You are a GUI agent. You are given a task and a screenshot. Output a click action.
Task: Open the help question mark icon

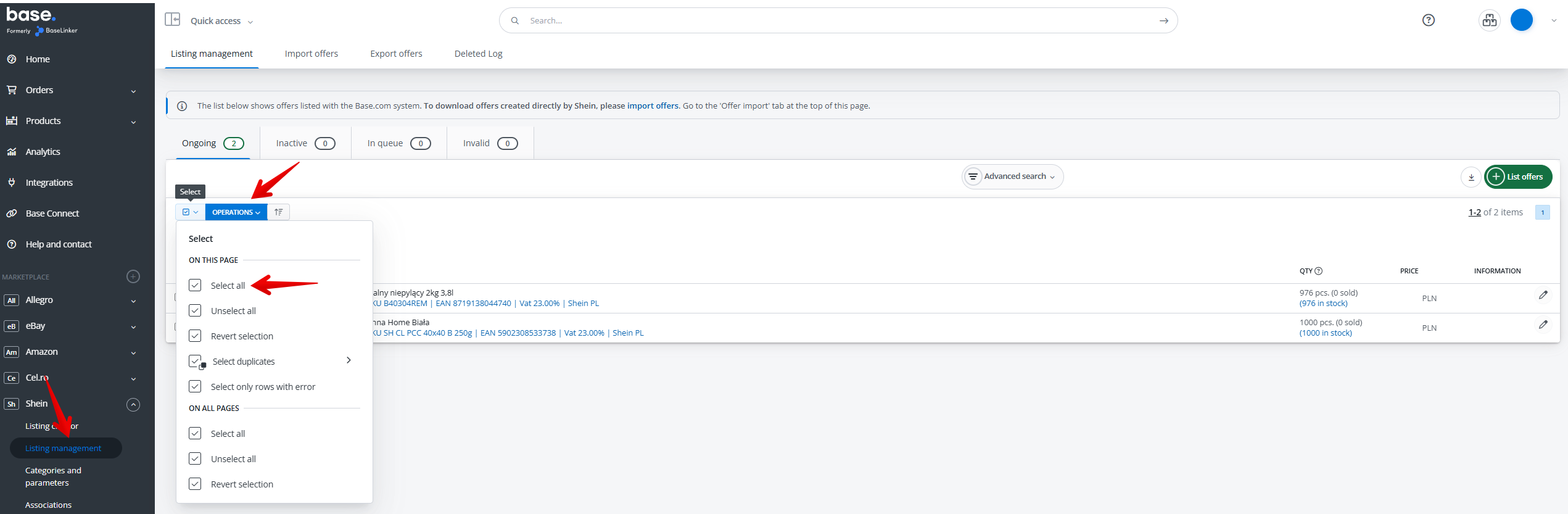pyautogui.click(x=1428, y=20)
